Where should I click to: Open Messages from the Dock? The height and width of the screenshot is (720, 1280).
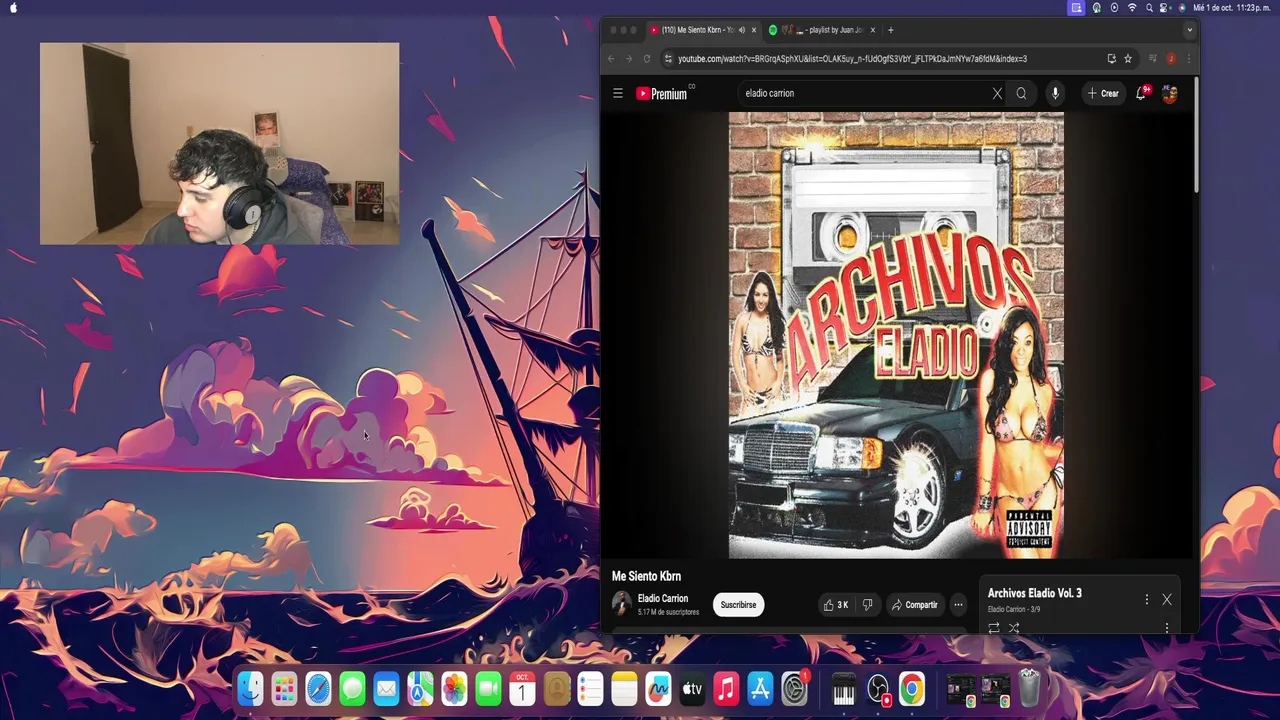pyautogui.click(x=352, y=689)
